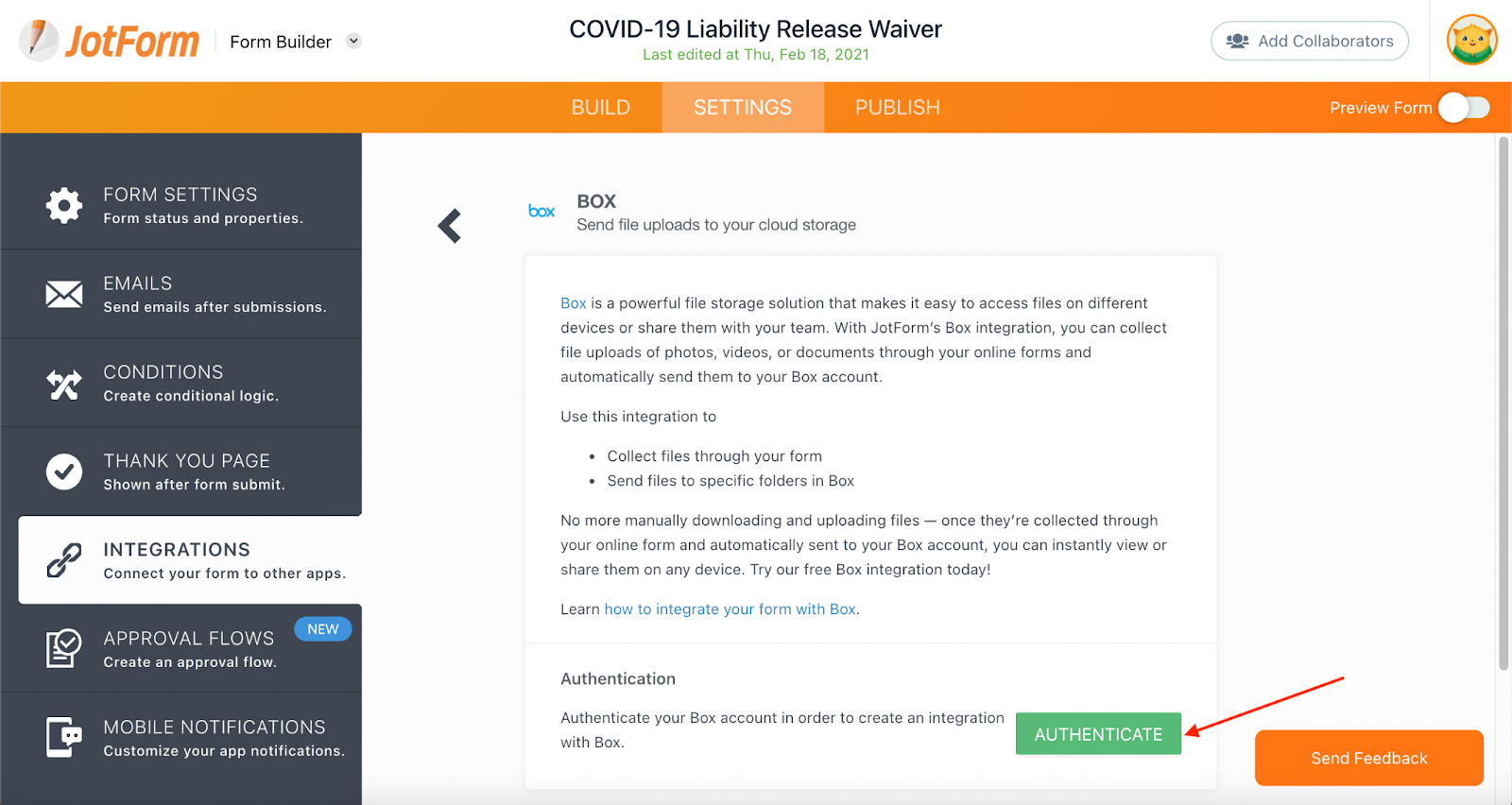Expand the Form Builder dropdown arrow
This screenshot has height=805, width=1512.
[353, 41]
